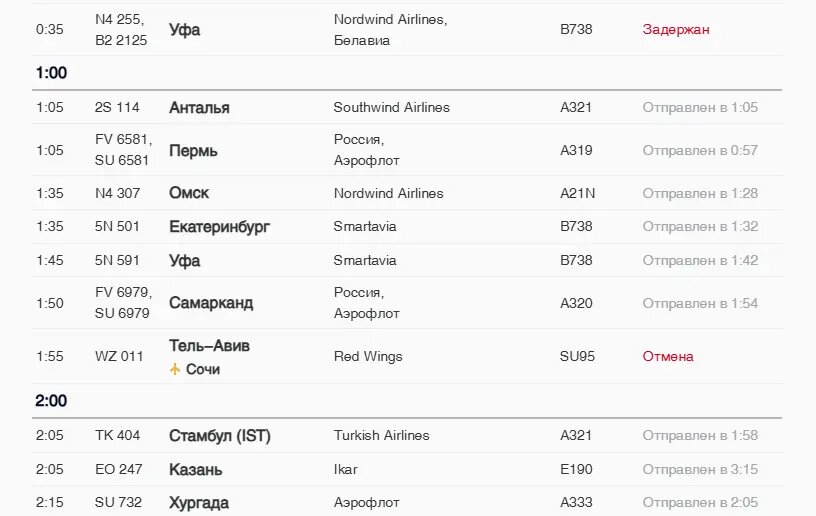Select flight number TK 404

[118, 435]
